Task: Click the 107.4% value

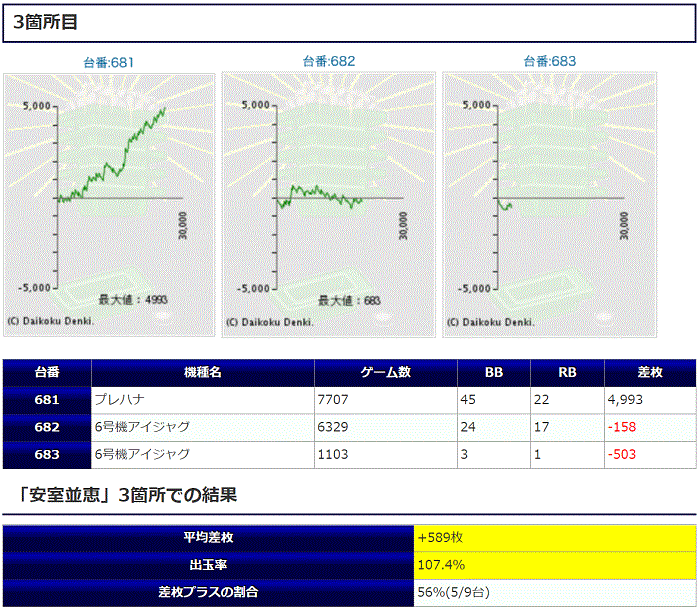Action: coord(555,565)
